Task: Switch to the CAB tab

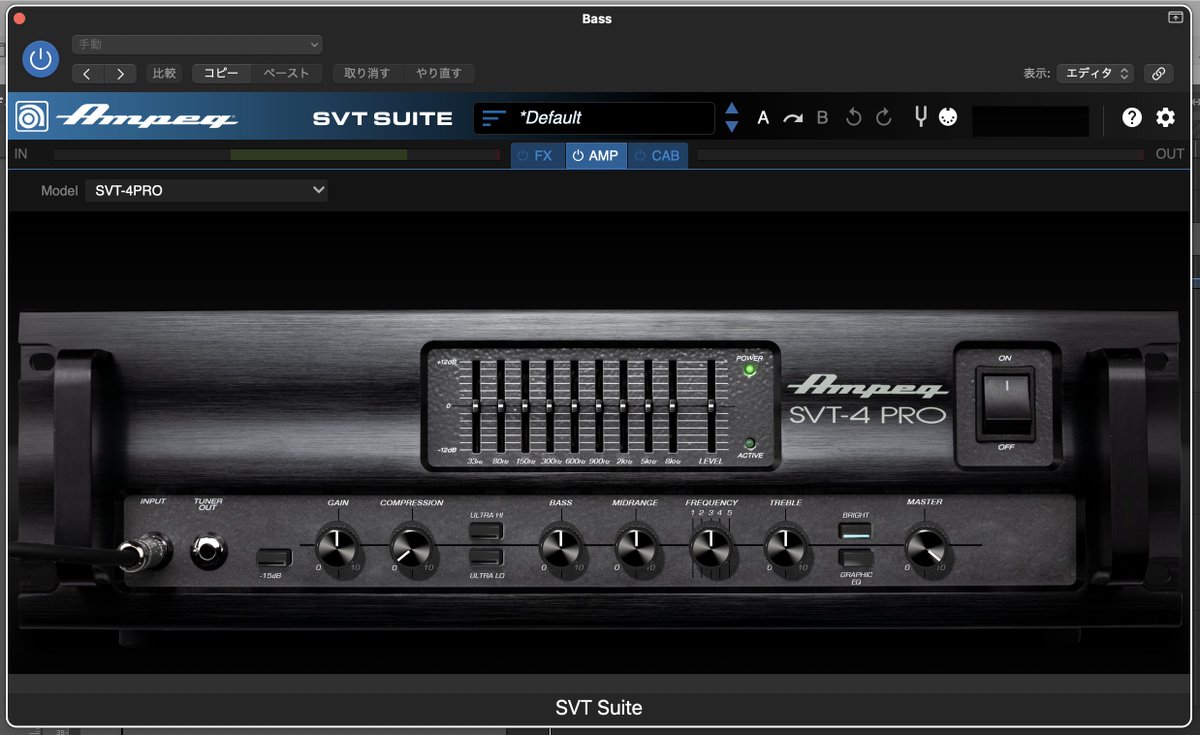Action: click(658, 155)
